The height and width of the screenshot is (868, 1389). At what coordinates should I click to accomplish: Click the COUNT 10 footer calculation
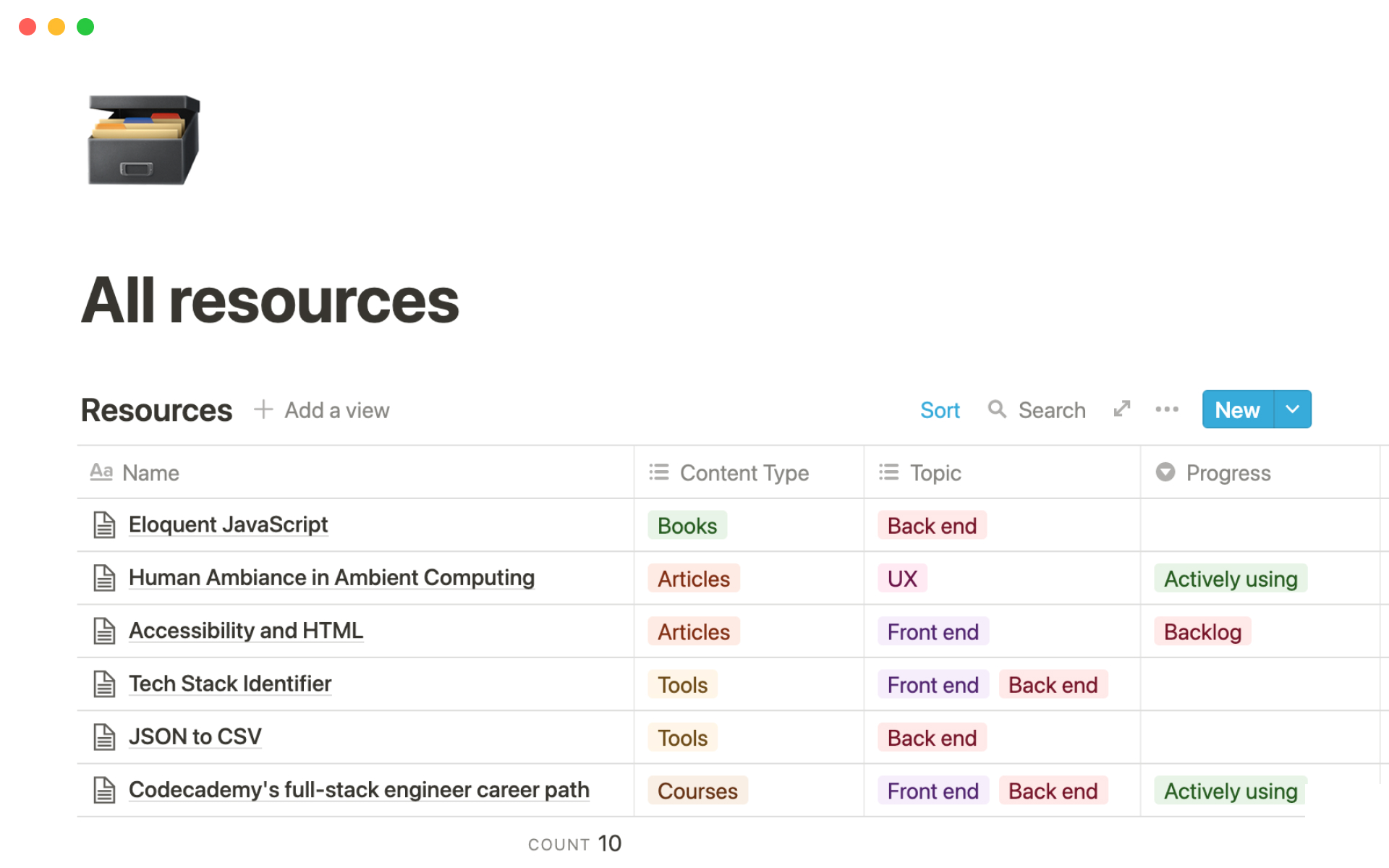575,843
